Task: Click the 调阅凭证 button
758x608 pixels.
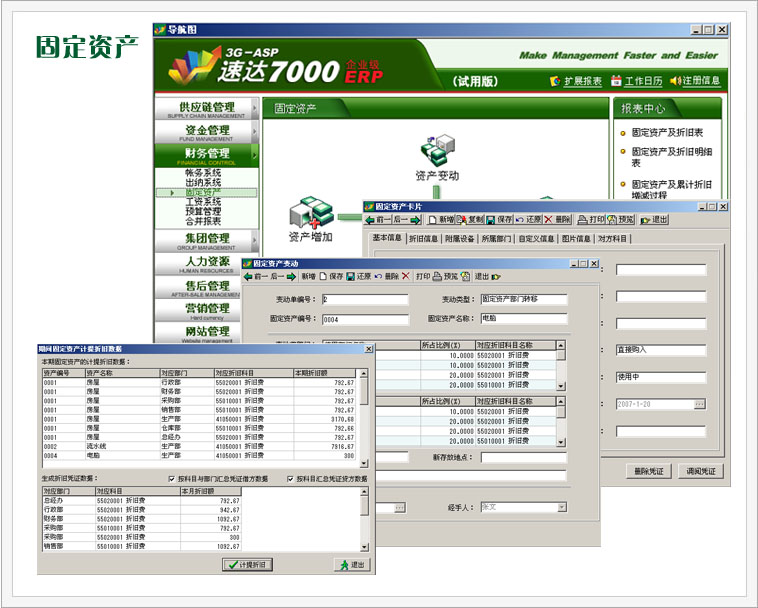Action: 701,471
